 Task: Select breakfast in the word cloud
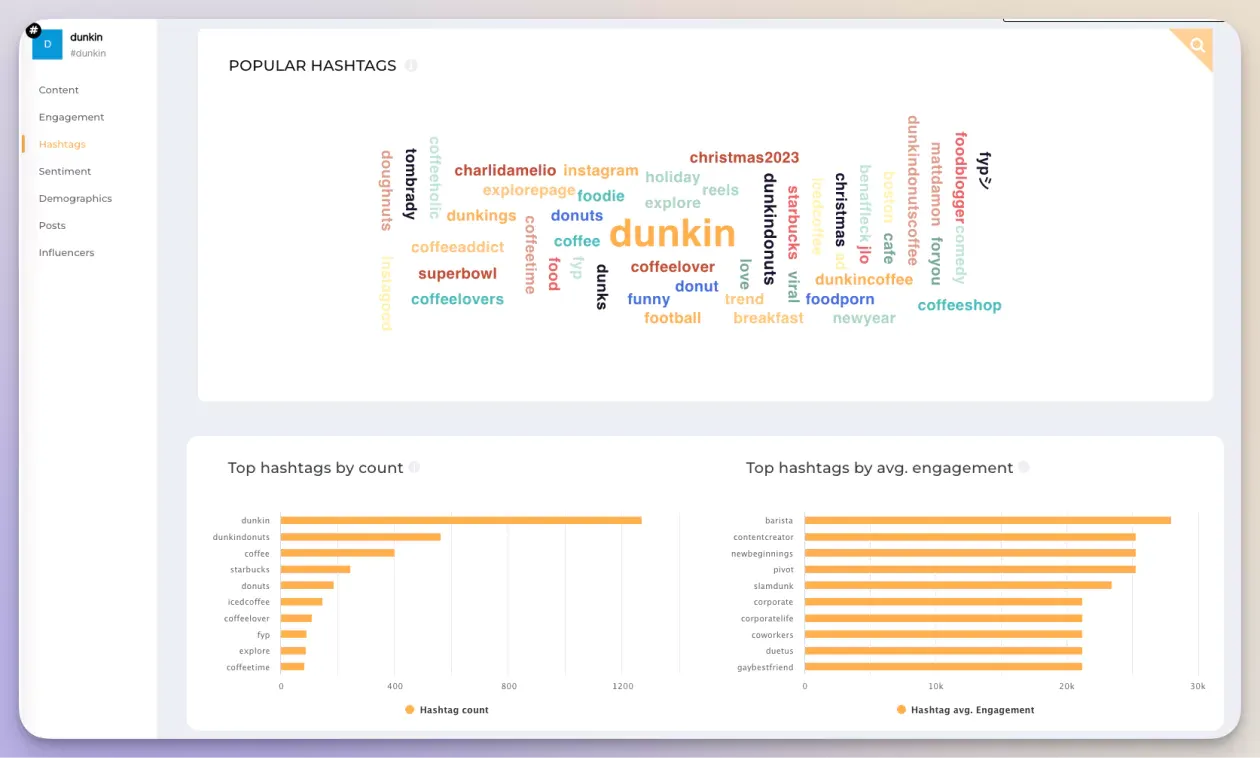768,318
